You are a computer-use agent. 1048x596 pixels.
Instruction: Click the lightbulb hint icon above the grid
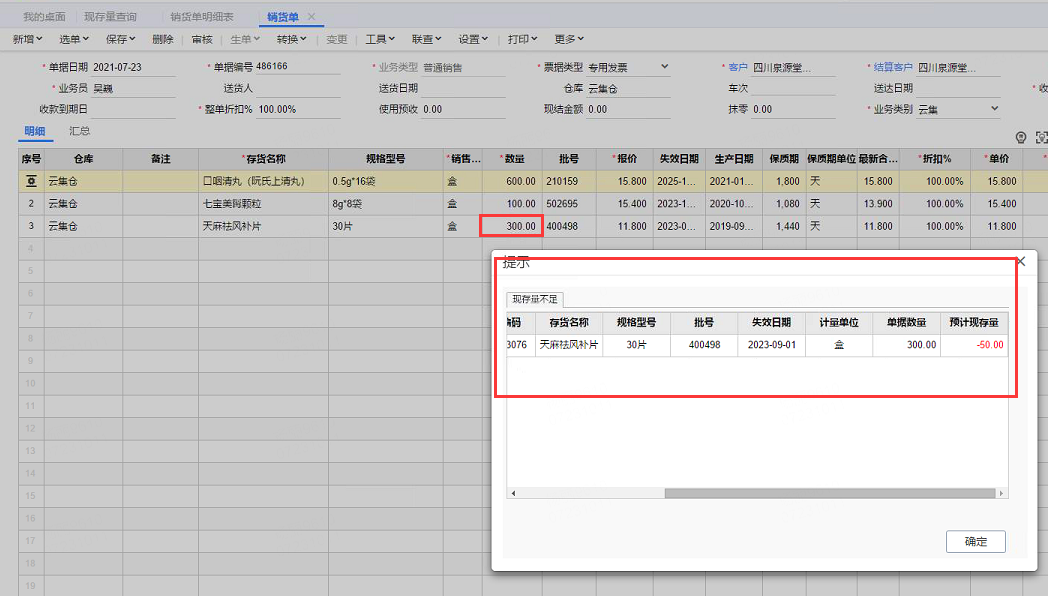tap(1021, 138)
